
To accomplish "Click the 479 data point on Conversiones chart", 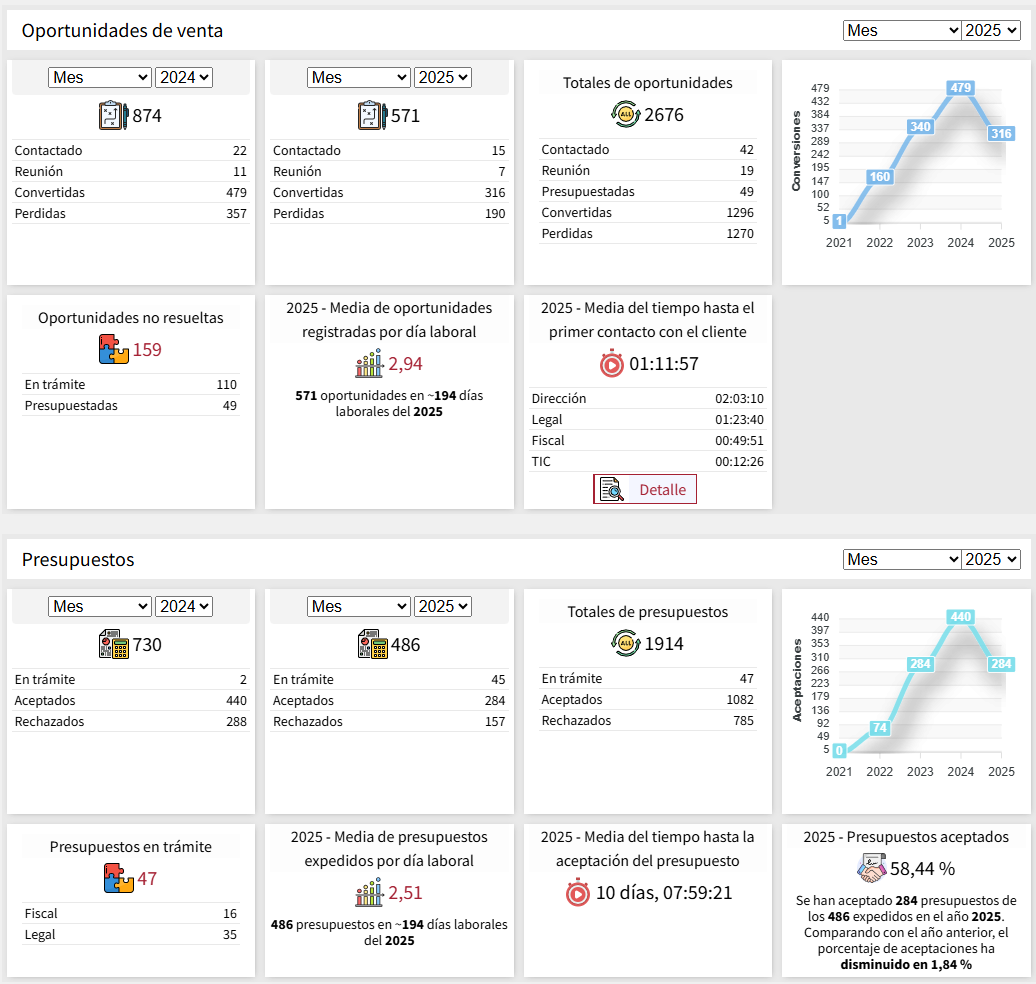I will click(960, 88).
